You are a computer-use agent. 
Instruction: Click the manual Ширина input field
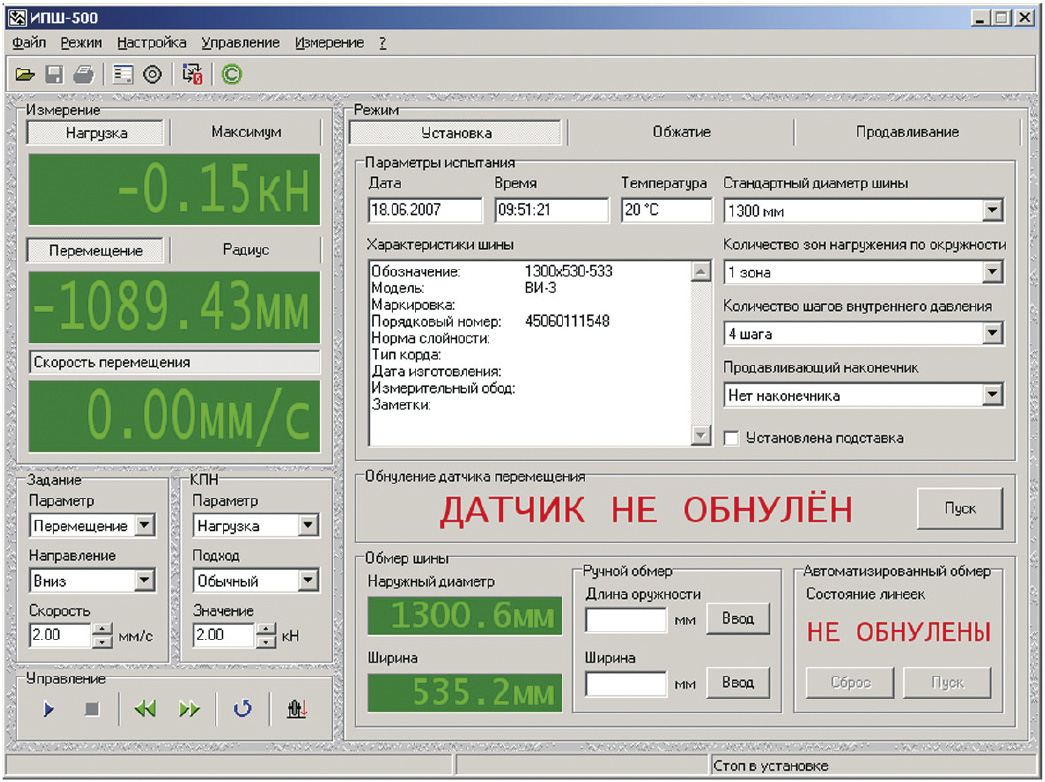click(x=626, y=684)
